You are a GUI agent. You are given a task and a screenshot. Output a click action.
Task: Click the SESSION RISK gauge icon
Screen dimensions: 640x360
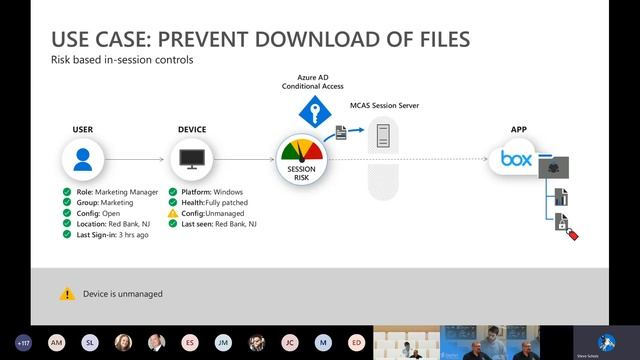point(302,160)
